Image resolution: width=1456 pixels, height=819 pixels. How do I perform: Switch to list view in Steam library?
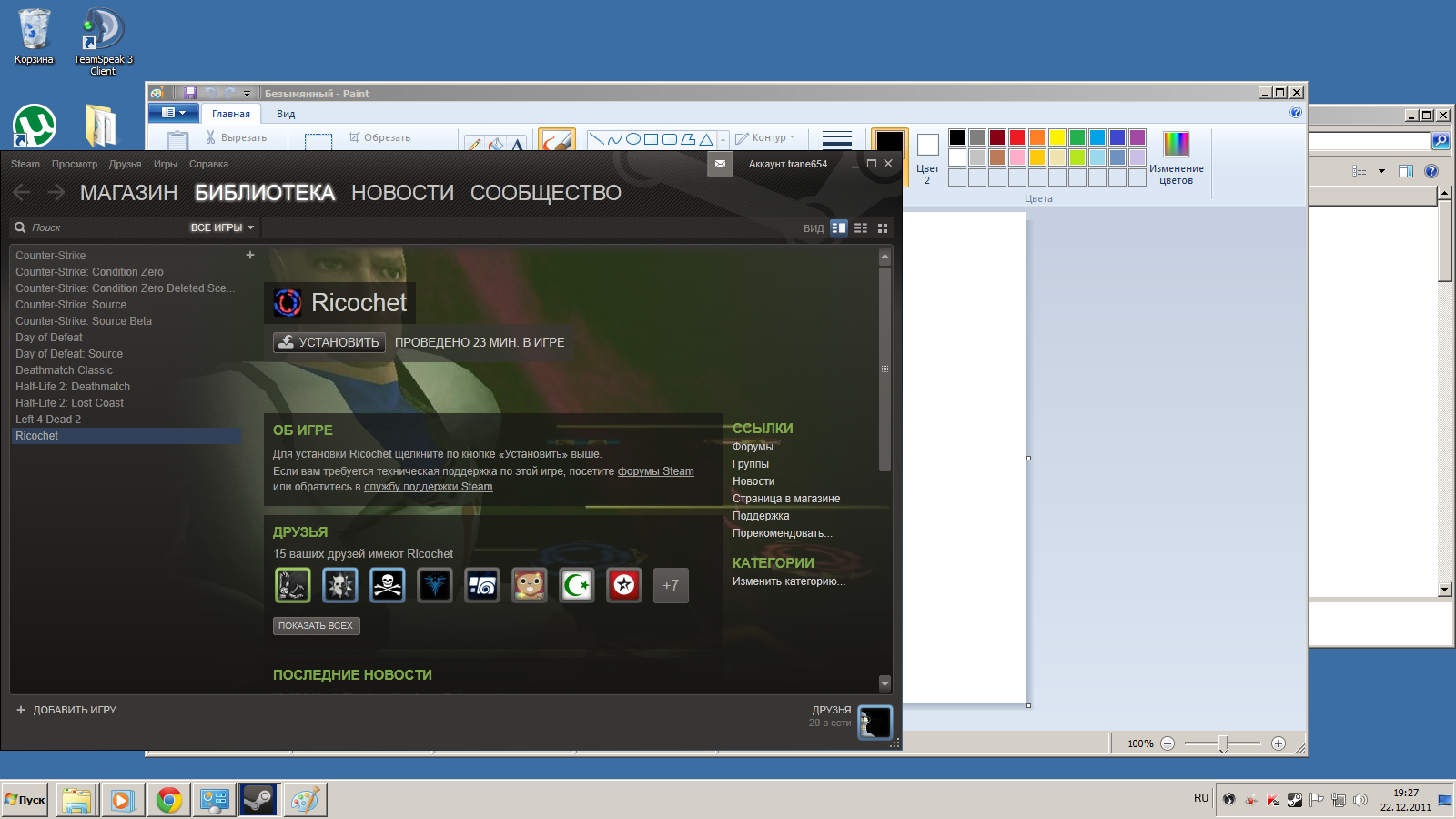point(861,227)
